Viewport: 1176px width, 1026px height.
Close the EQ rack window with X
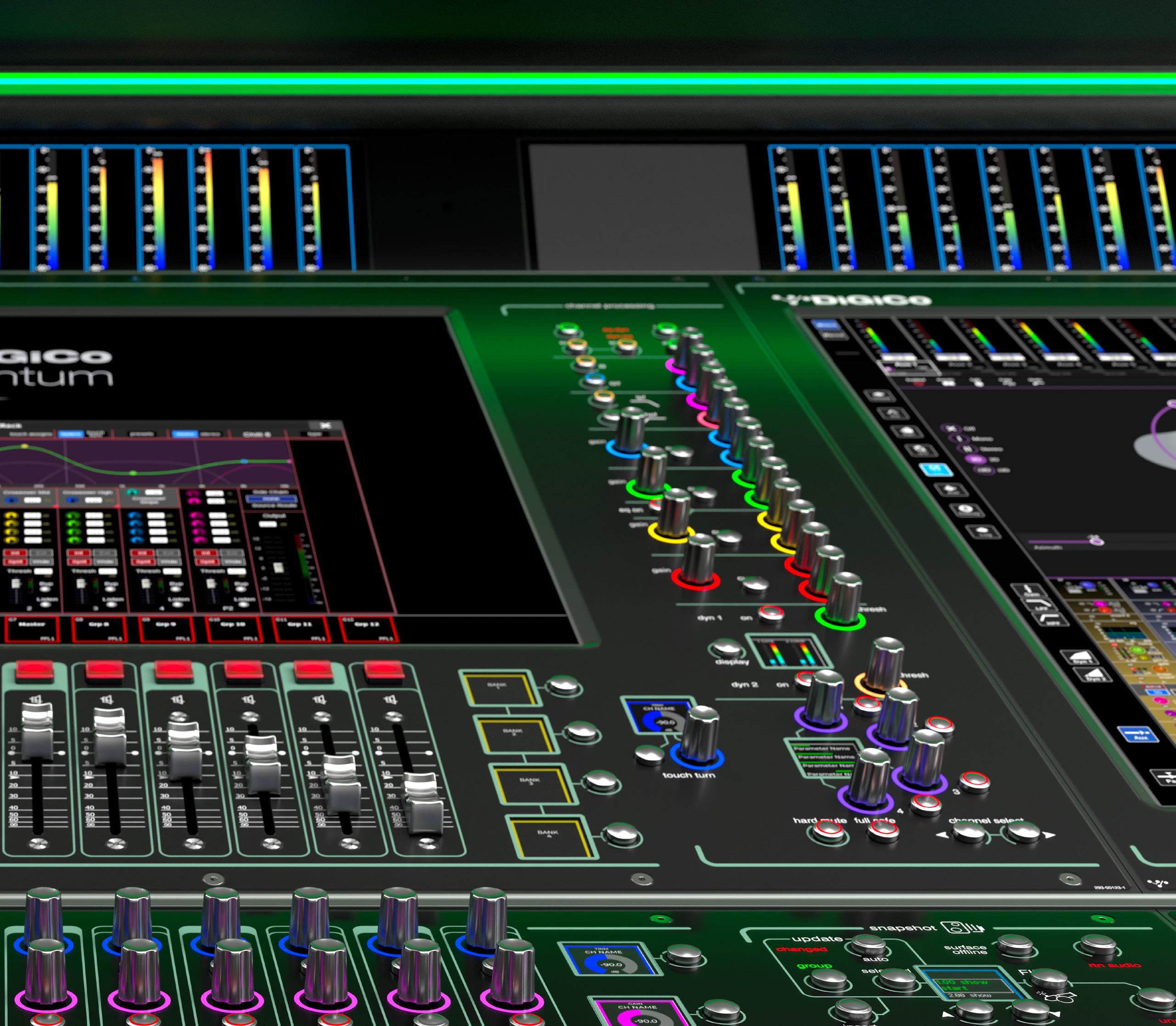(325, 425)
